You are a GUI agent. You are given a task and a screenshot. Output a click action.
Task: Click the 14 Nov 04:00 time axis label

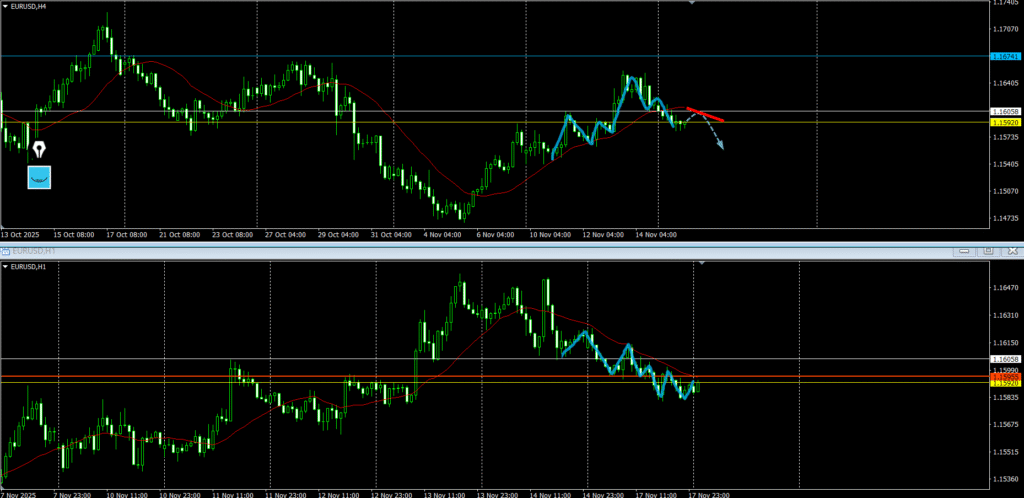[x=657, y=235]
